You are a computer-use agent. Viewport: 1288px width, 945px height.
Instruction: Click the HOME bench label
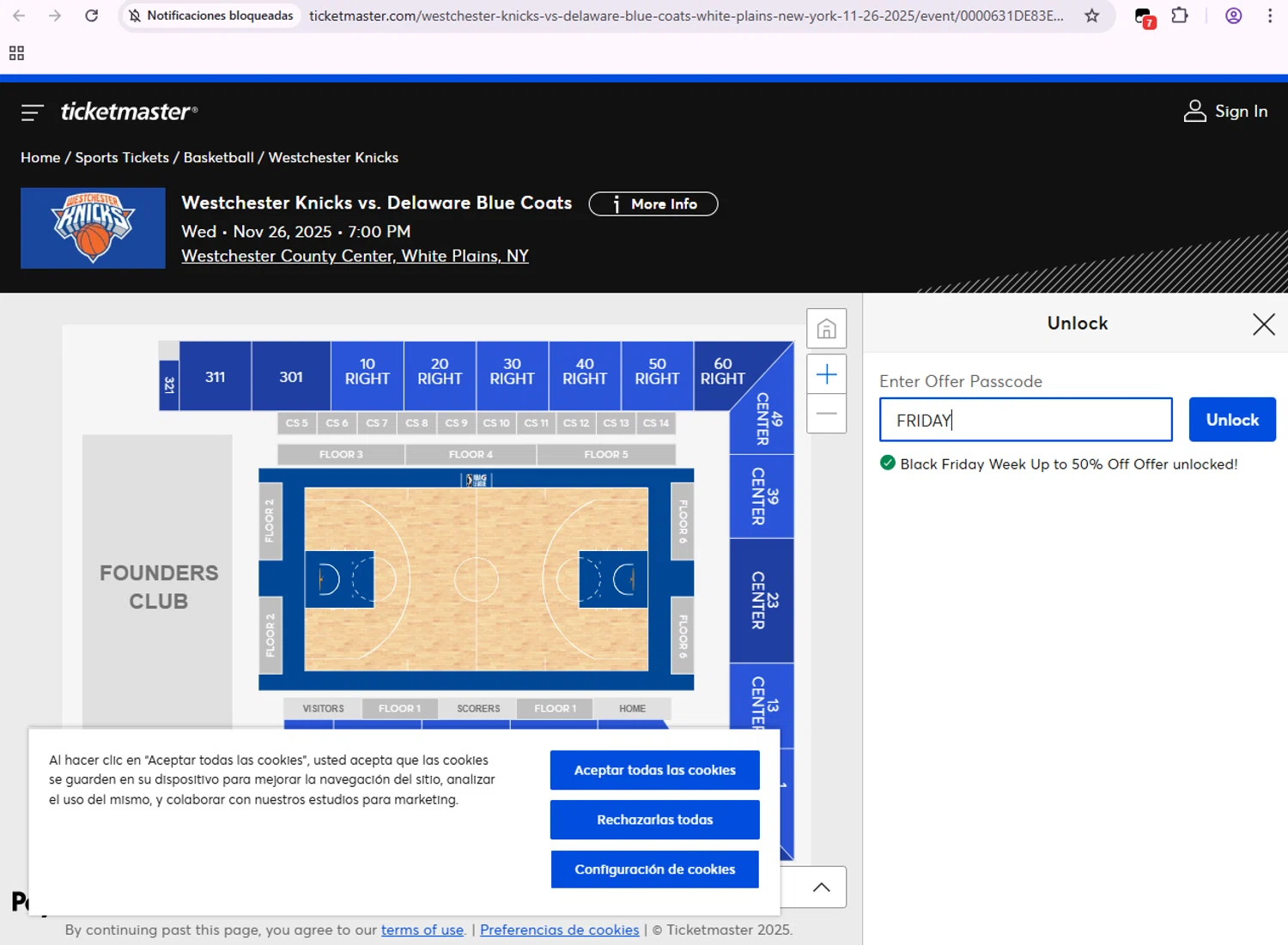632,708
